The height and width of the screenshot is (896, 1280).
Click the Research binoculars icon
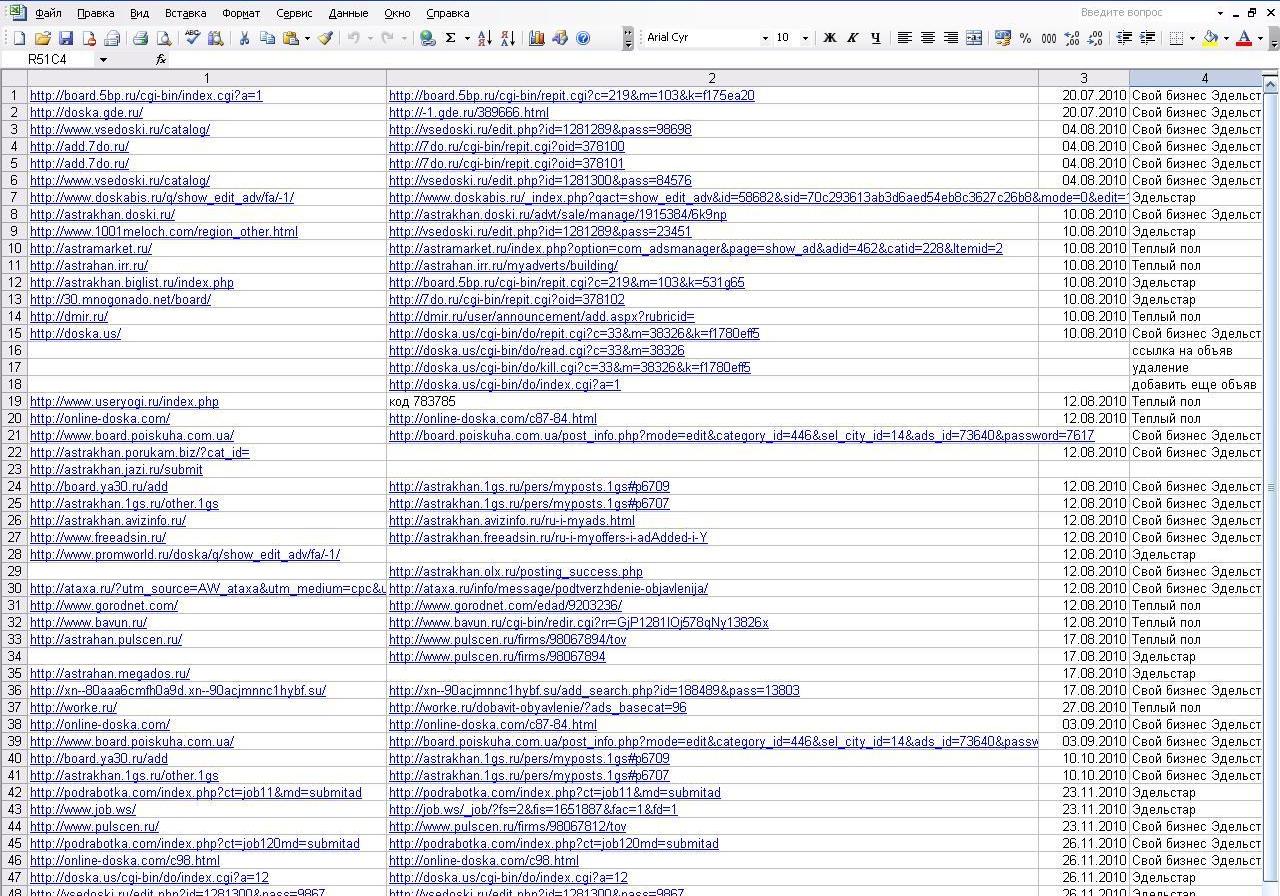point(215,38)
